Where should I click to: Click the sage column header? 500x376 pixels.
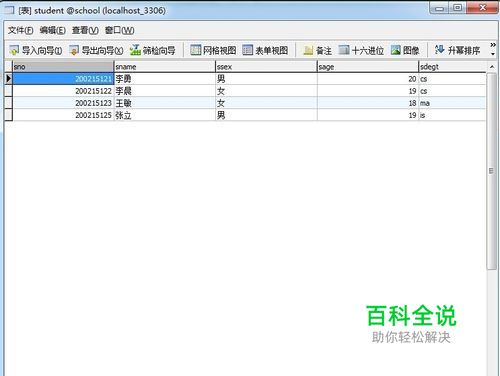[x=368, y=67]
